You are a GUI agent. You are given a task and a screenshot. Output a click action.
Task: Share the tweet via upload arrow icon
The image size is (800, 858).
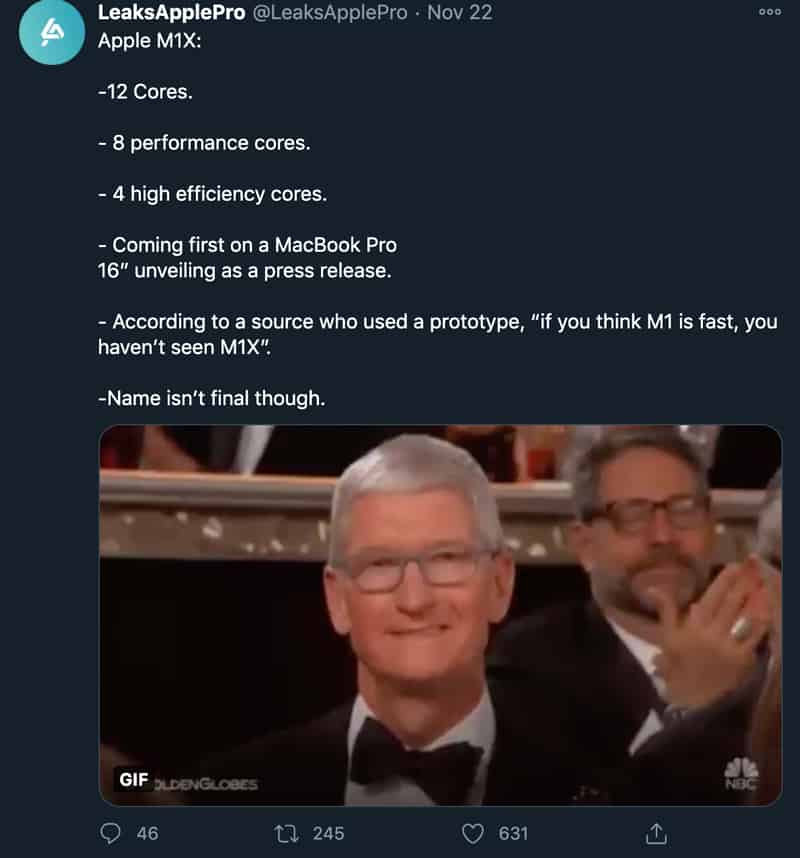tap(656, 833)
